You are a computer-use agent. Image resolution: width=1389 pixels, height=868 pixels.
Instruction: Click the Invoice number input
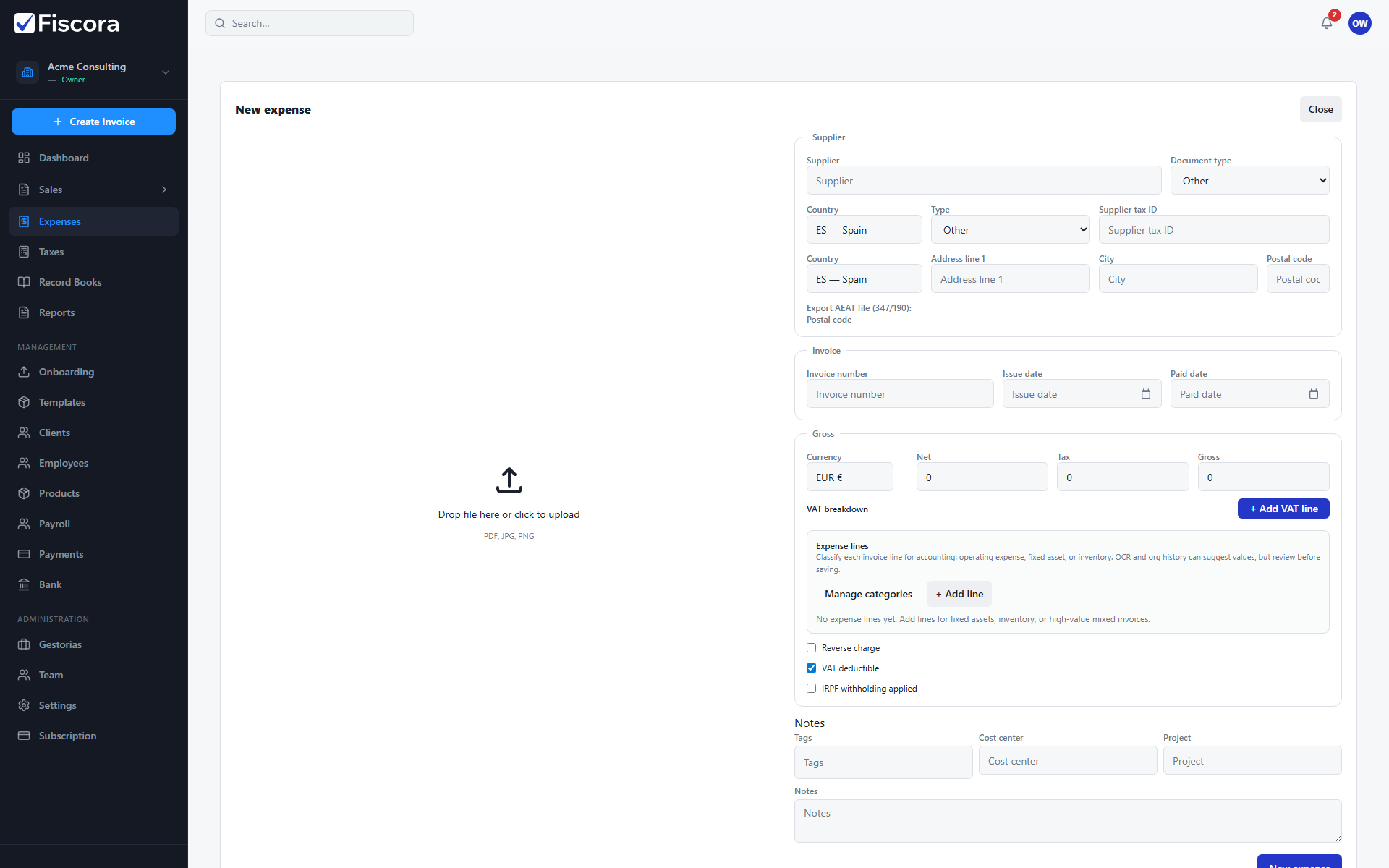pyautogui.click(x=900, y=394)
